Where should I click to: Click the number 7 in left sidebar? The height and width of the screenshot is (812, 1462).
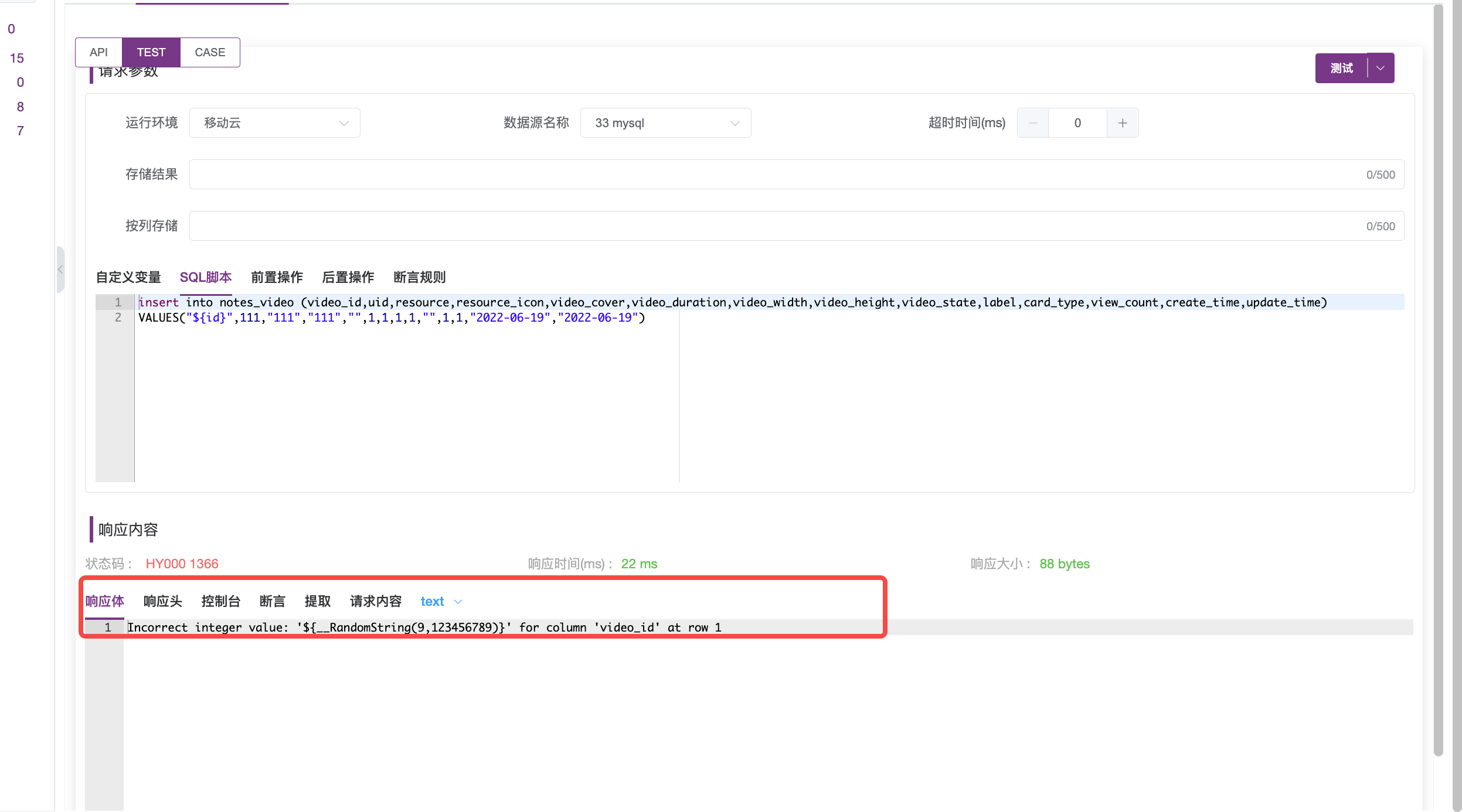pyautogui.click(x=21, y=131)
